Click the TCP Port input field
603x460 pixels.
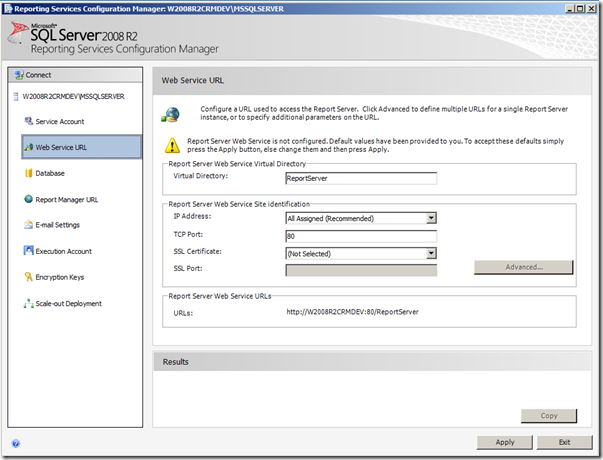coord(361,236)
